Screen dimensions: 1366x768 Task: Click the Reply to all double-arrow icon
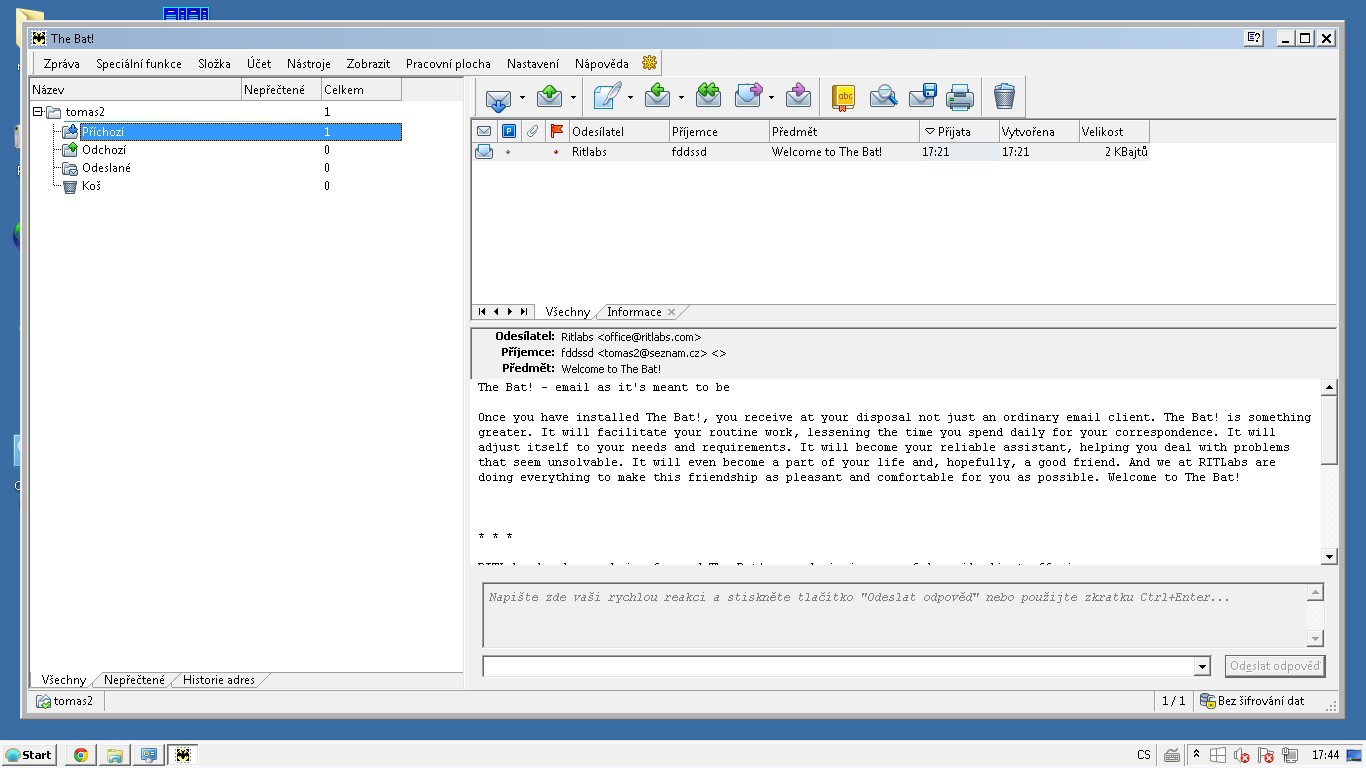(708, 97)
